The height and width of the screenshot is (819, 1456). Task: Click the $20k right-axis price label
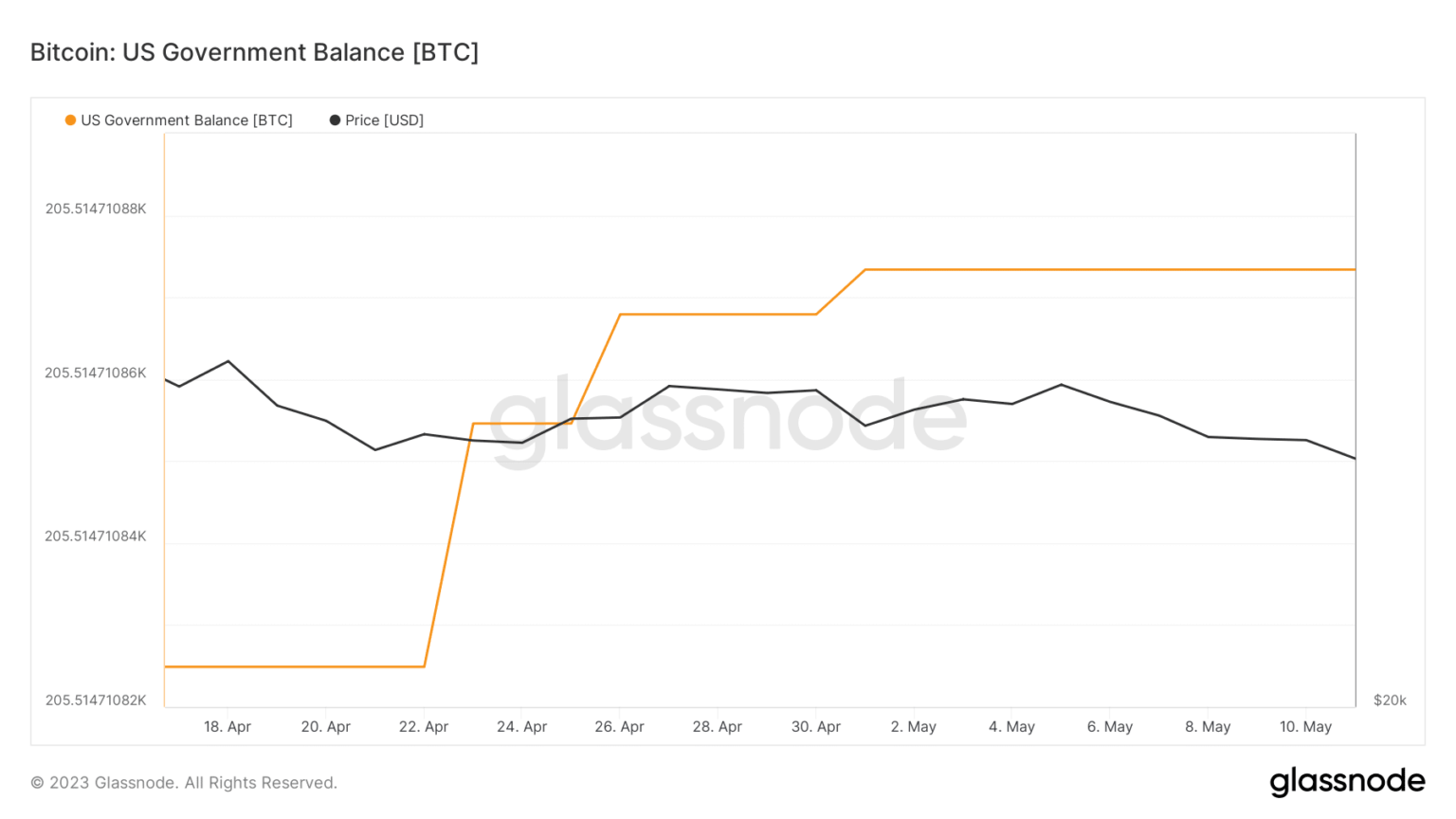(x=1390, y=701)
